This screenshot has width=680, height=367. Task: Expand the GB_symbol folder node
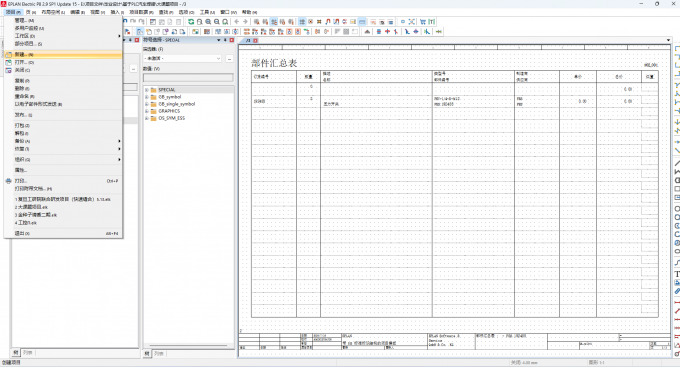click(147, 97)
